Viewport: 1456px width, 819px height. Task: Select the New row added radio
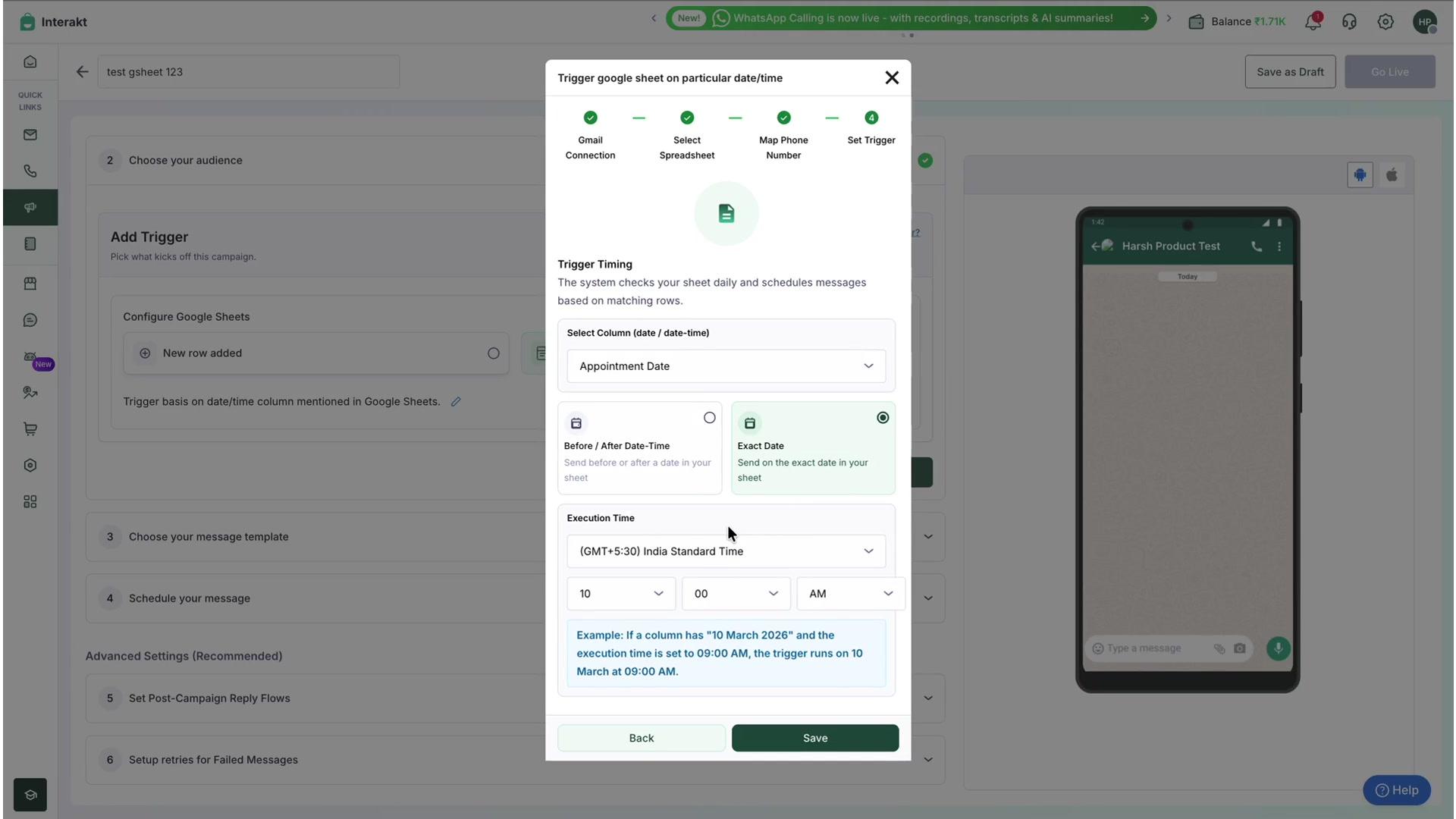(494, 353)
